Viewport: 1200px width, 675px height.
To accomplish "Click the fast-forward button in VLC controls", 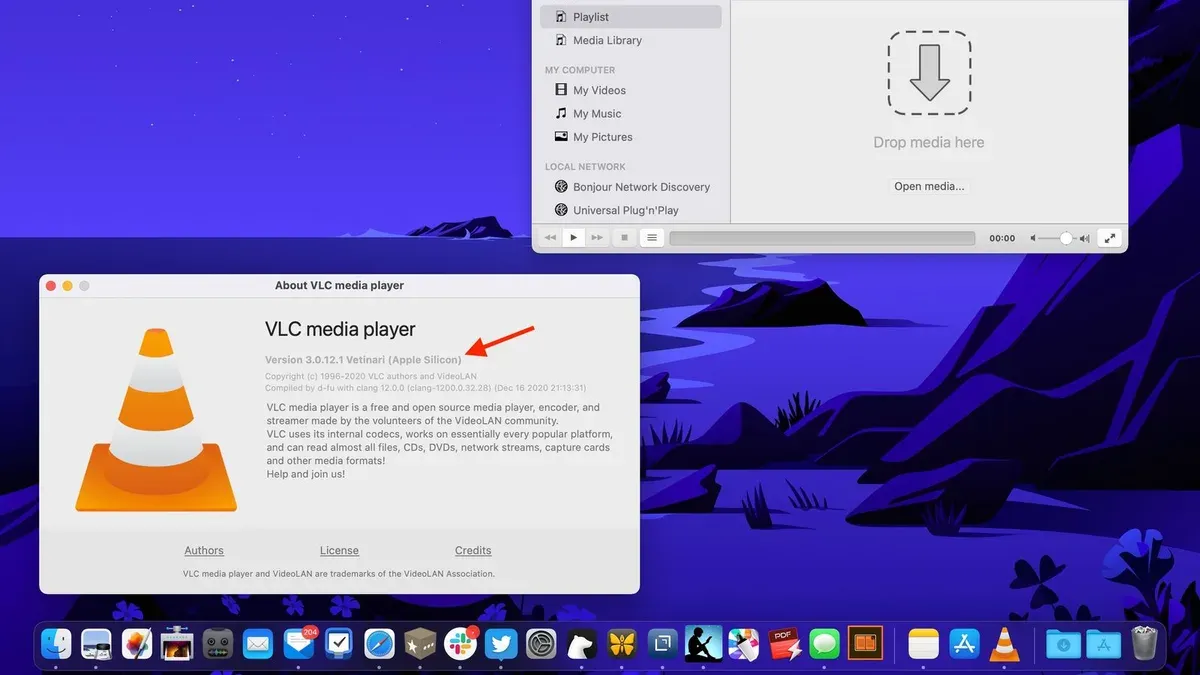I will tap(597, 238).
